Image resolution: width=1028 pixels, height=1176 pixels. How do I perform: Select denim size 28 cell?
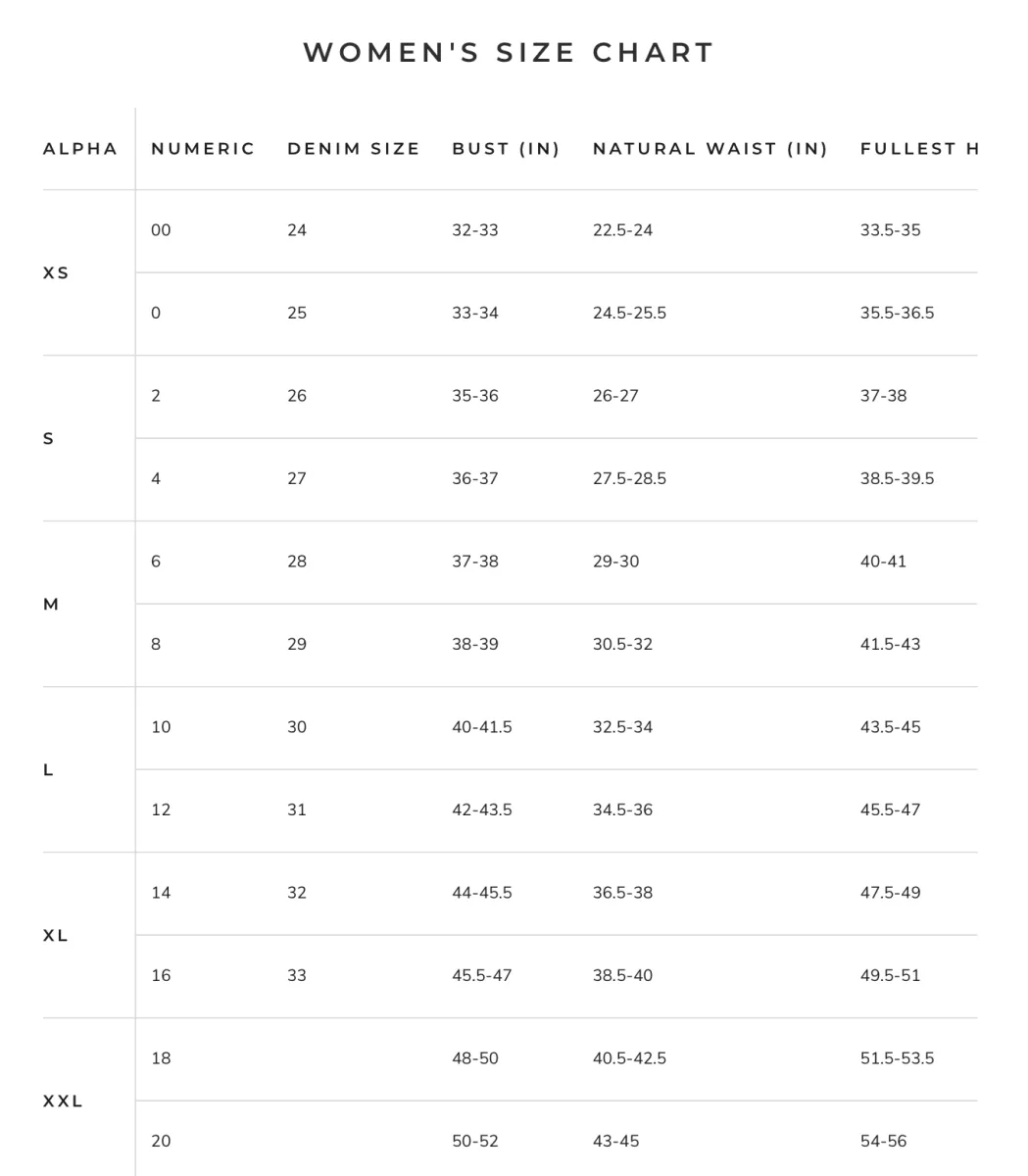coord(297,562)
